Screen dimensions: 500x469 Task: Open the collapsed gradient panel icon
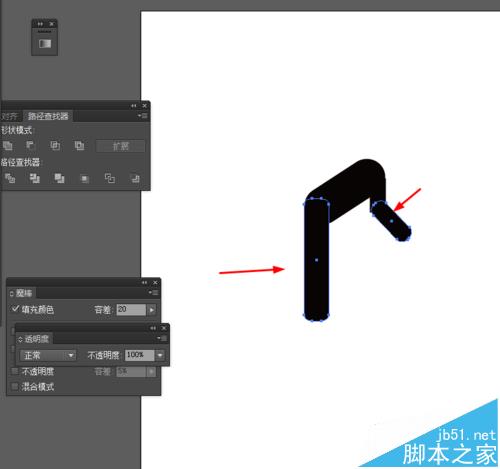point(45,44)
